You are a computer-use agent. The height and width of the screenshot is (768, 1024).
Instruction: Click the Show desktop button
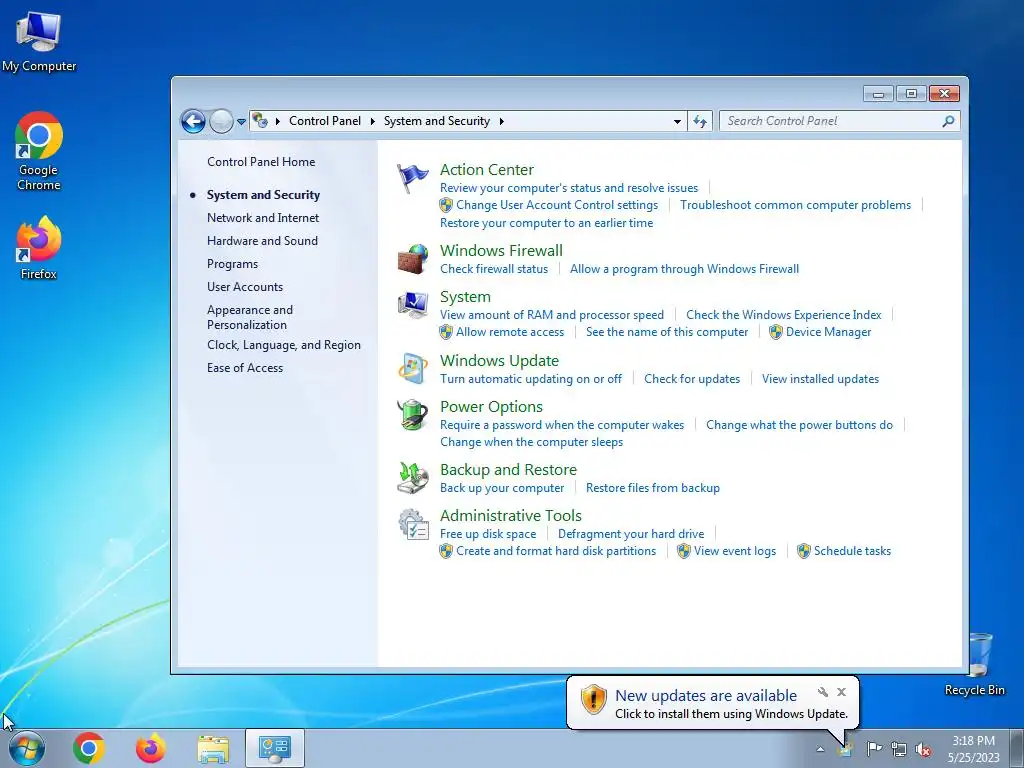[x=1017, y=748]
